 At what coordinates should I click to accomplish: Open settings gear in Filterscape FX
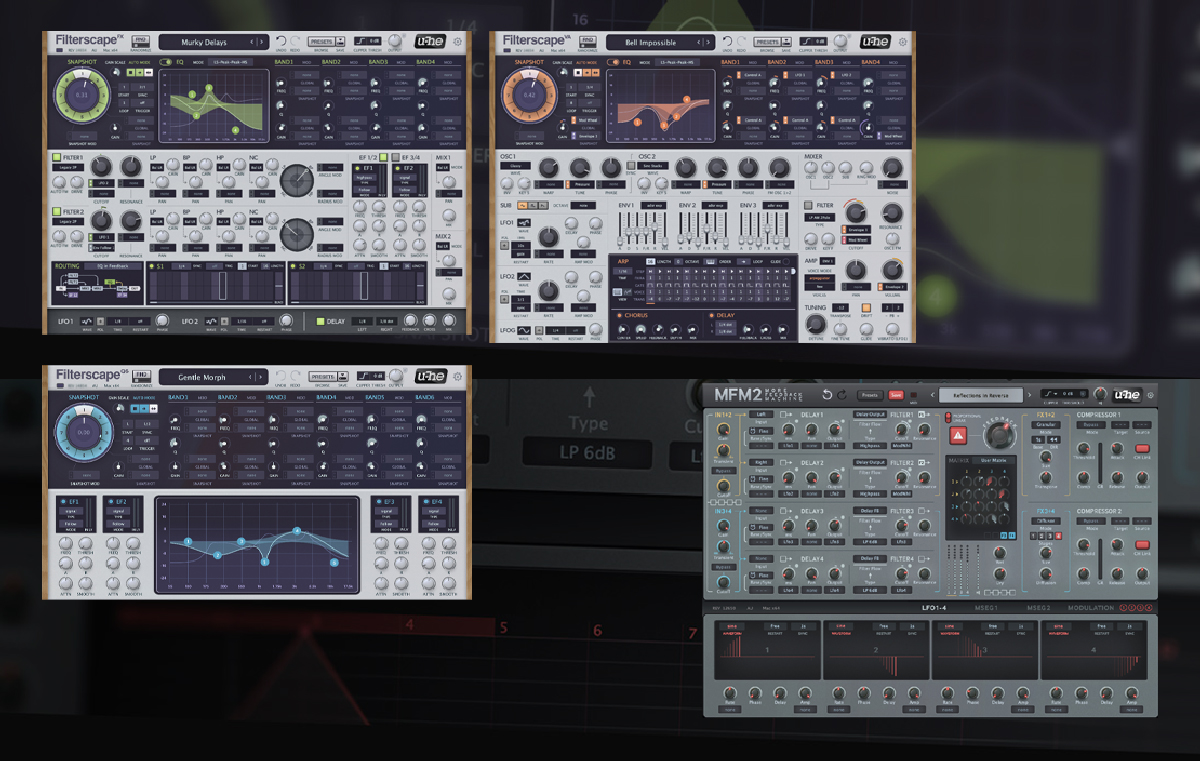[x=457, y=41]
